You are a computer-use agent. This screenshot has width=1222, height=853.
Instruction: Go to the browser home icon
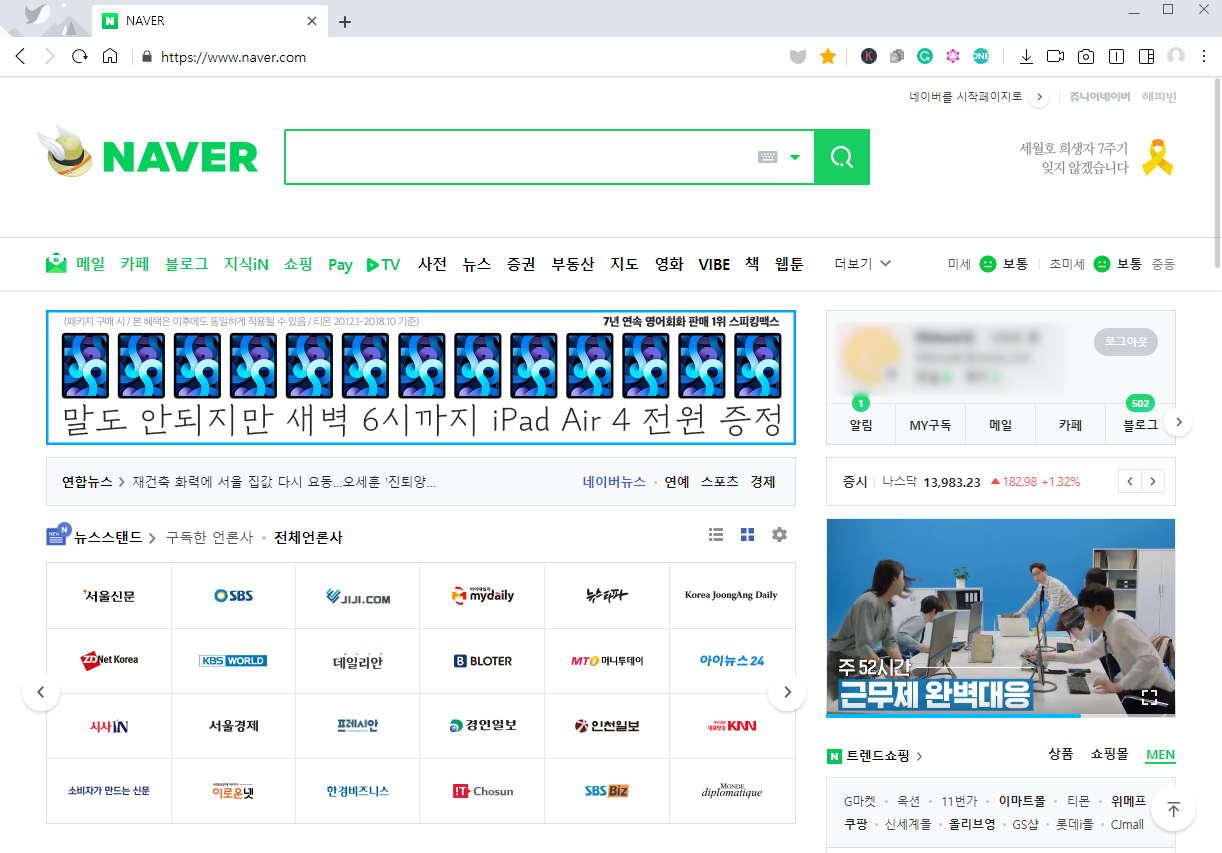click(110, 57)
